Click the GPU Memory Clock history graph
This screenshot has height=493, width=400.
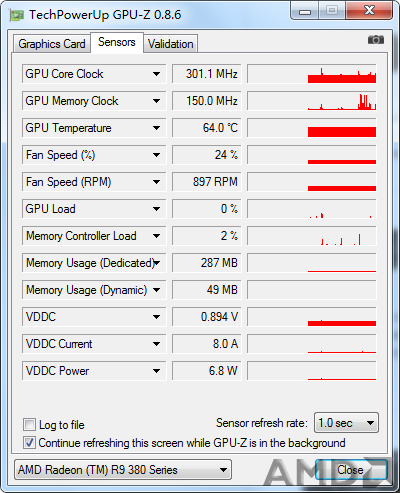pyautogui.click(x=312, y=101)
